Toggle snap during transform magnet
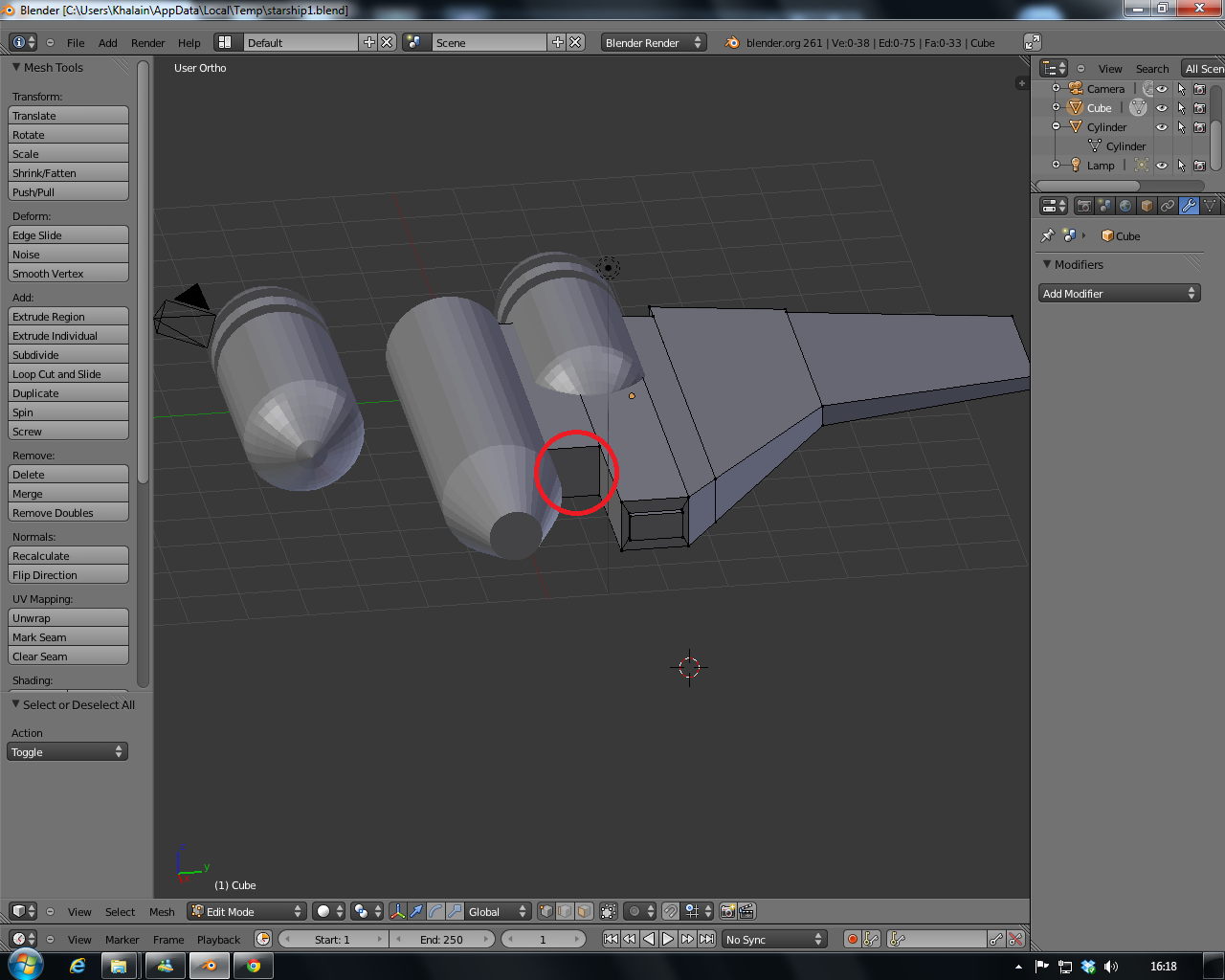 coord(671,911)
